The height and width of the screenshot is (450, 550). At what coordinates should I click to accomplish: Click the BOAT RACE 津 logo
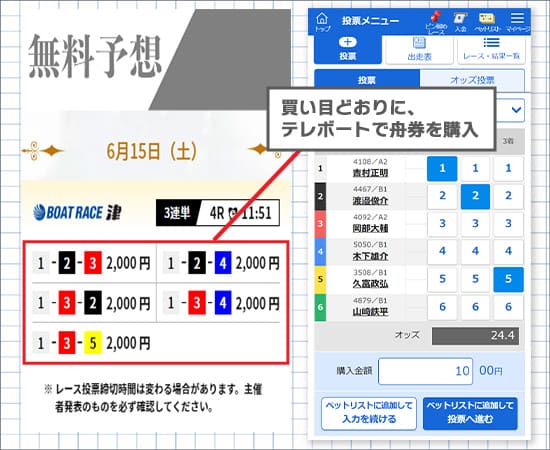click(x=77, y=213)
